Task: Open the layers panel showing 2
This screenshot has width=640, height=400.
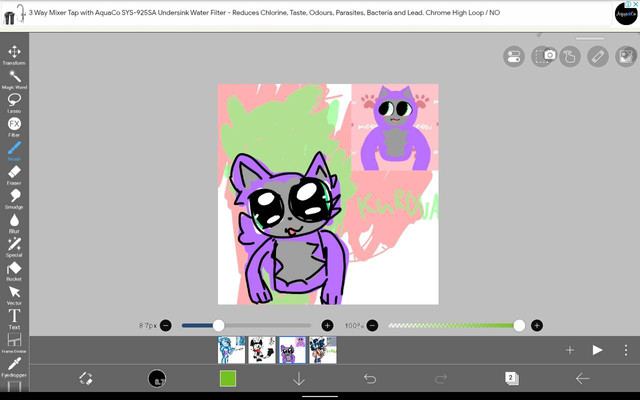Action: [x=511, y=379]
